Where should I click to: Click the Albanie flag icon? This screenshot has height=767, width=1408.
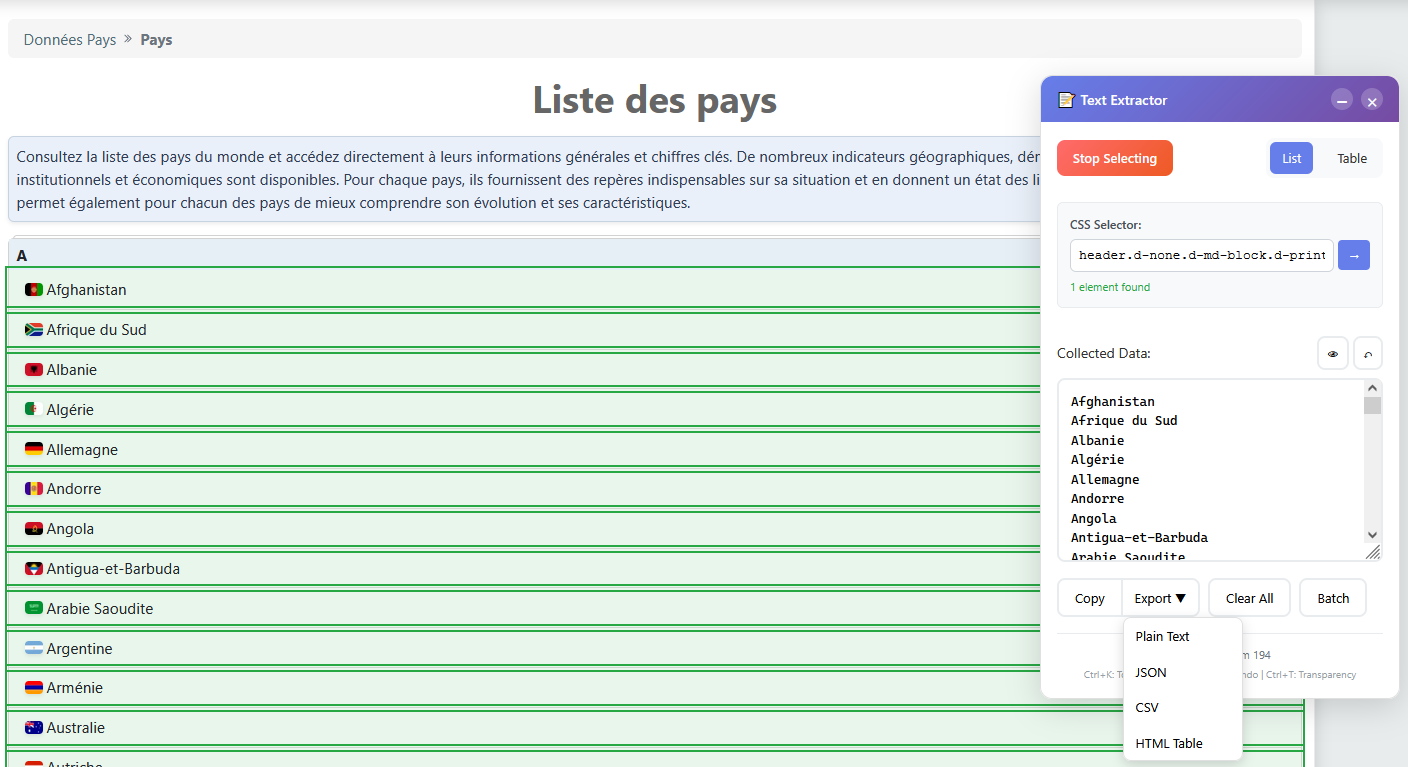coord(34,369)
